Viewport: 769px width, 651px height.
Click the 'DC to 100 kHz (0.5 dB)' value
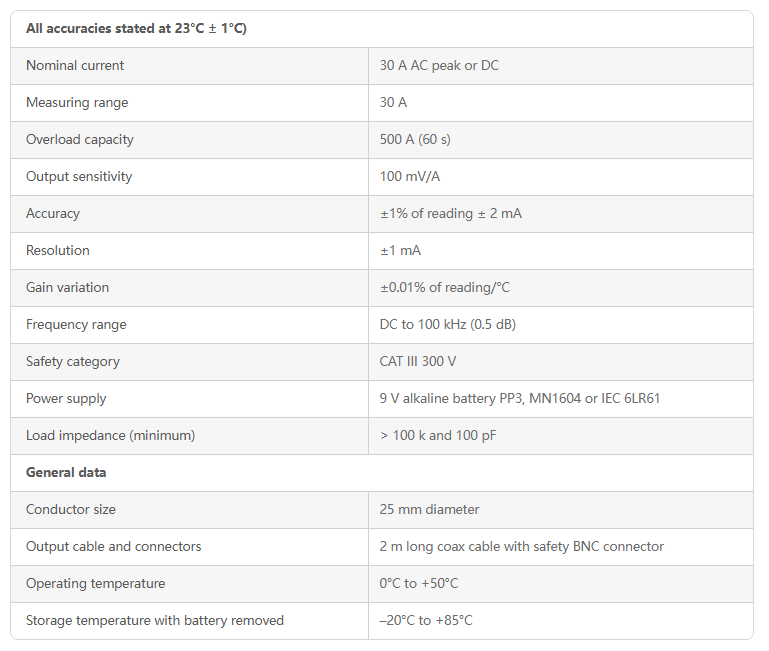(447, 325)
